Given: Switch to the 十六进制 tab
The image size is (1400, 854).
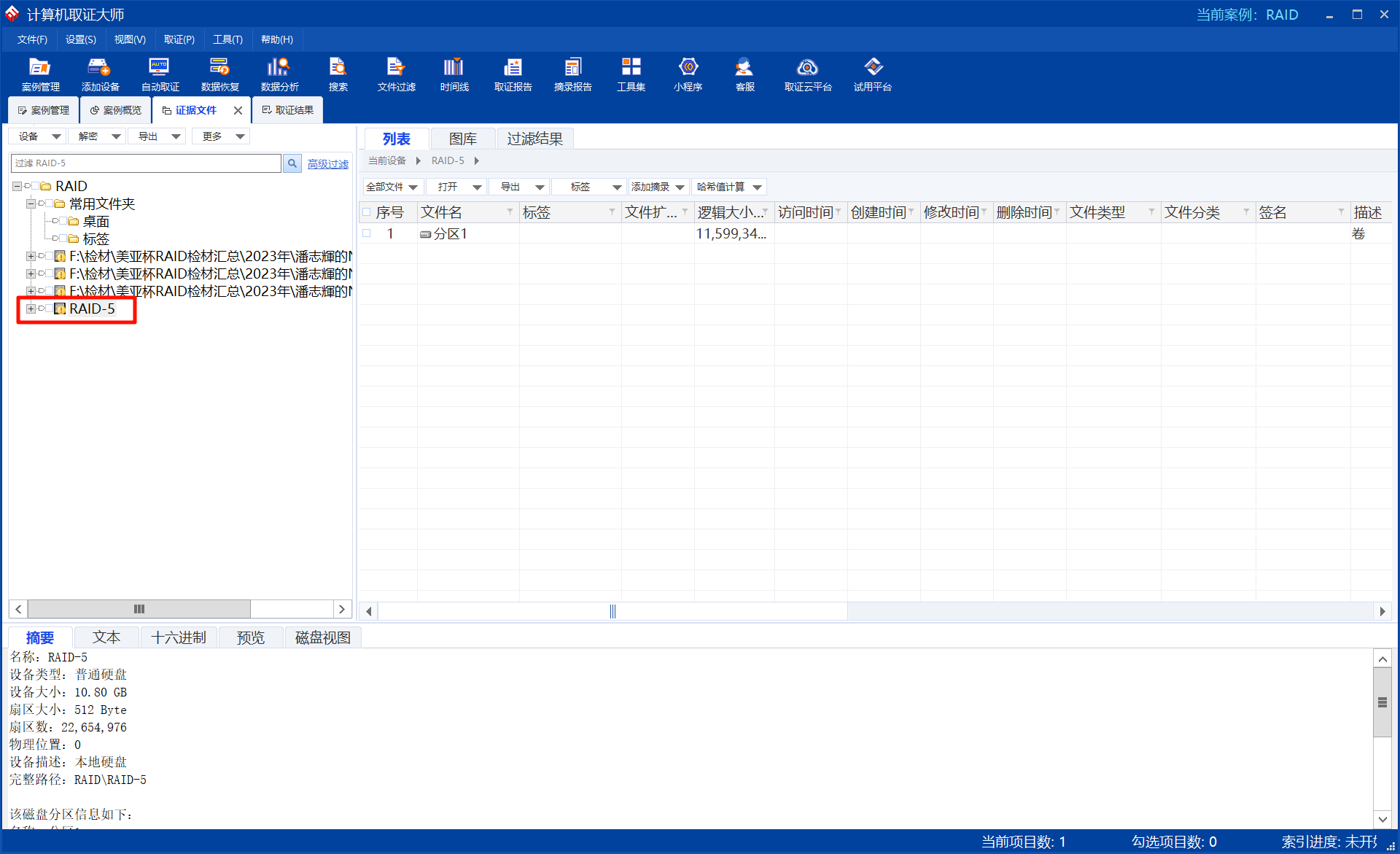Looking at the screenshot, I should click(178, 637).
